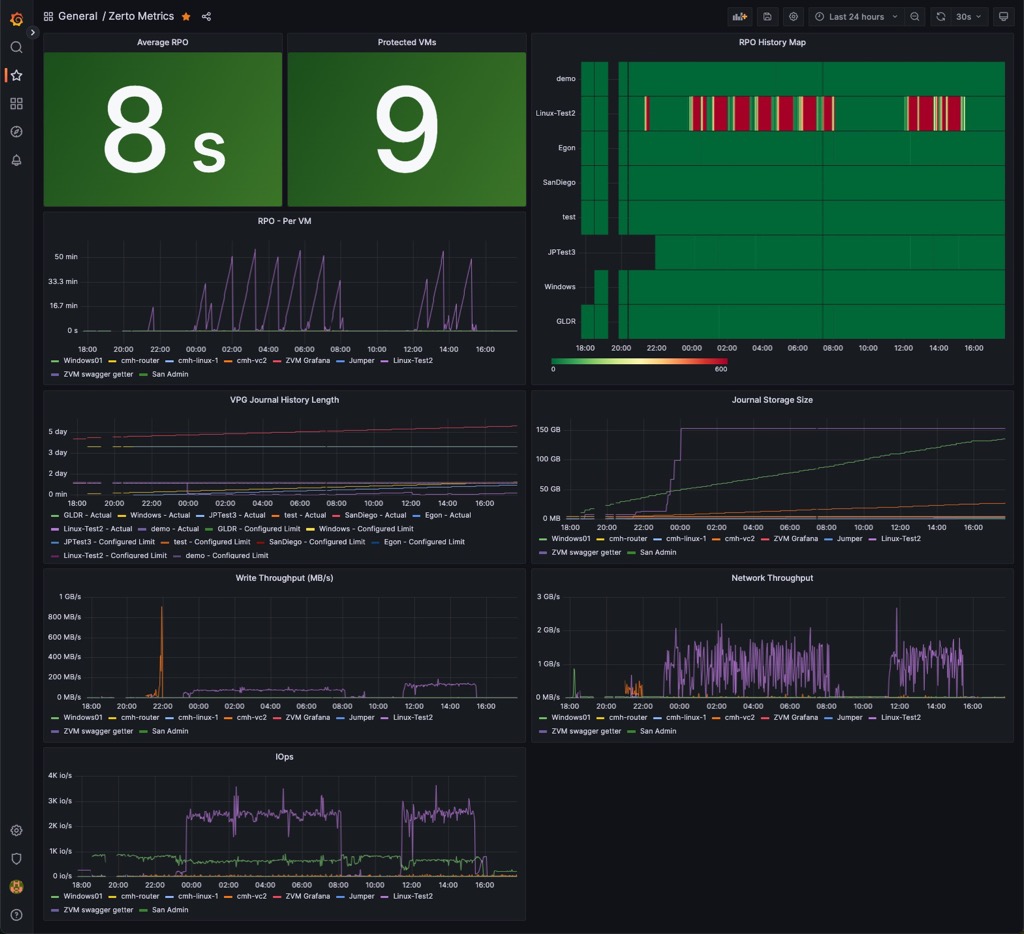Toggle Linux-Test2 series in the RPO - Per VM legend
This screenshot has width=1024, height=934.
[x=412, y=361]
